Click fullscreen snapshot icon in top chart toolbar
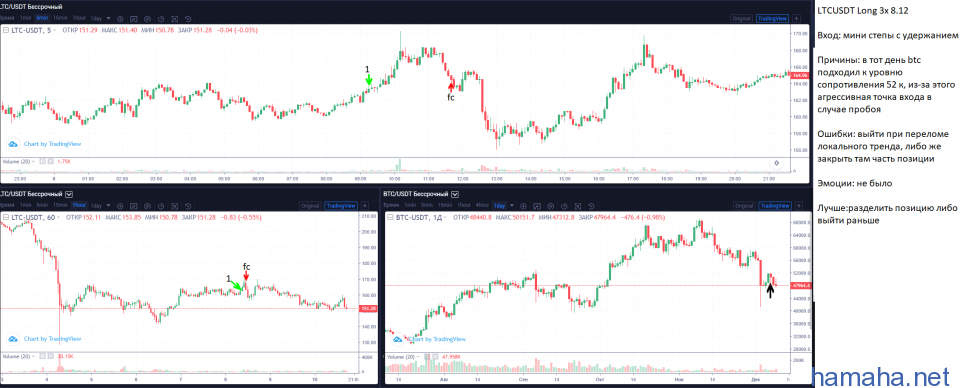Image resolution: width=960 pixels, height=388 pixels. point(174,19)
